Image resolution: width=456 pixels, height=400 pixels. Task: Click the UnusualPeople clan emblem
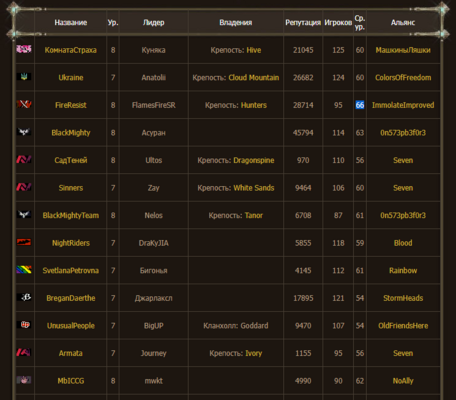24,325
